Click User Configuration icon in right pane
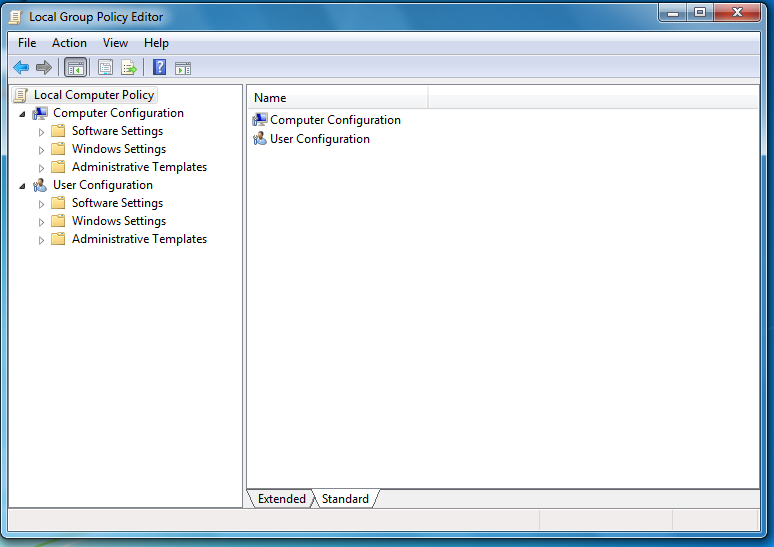 (260, 139)
